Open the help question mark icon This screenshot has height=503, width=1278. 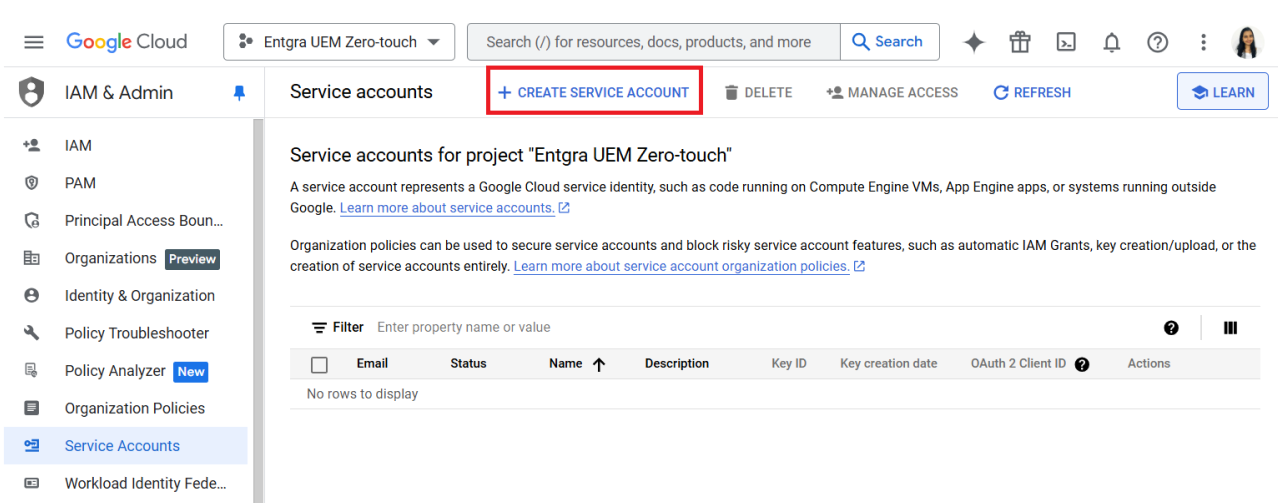tap(1157, 42)
